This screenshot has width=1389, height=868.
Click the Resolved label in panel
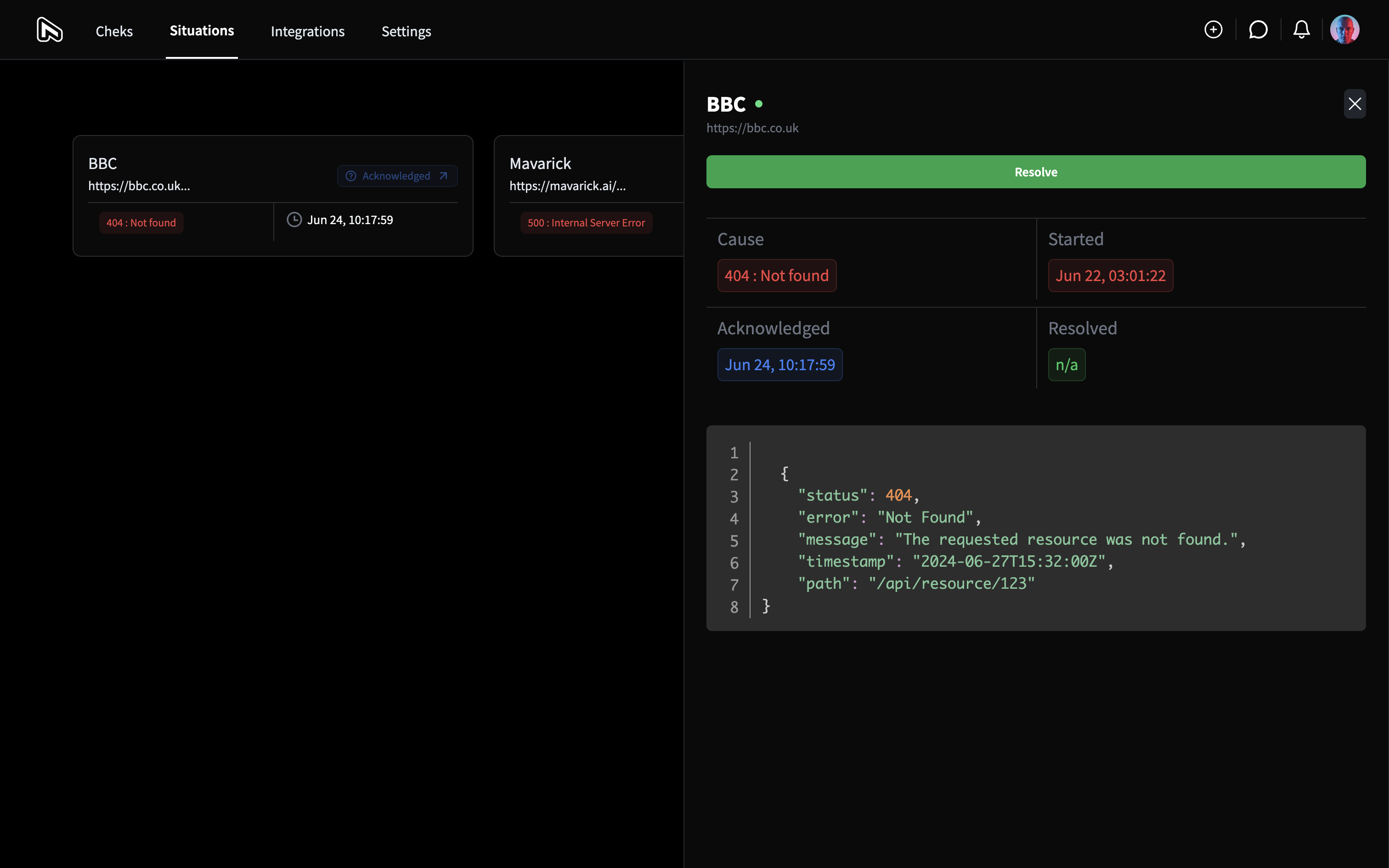point(1083,328)
